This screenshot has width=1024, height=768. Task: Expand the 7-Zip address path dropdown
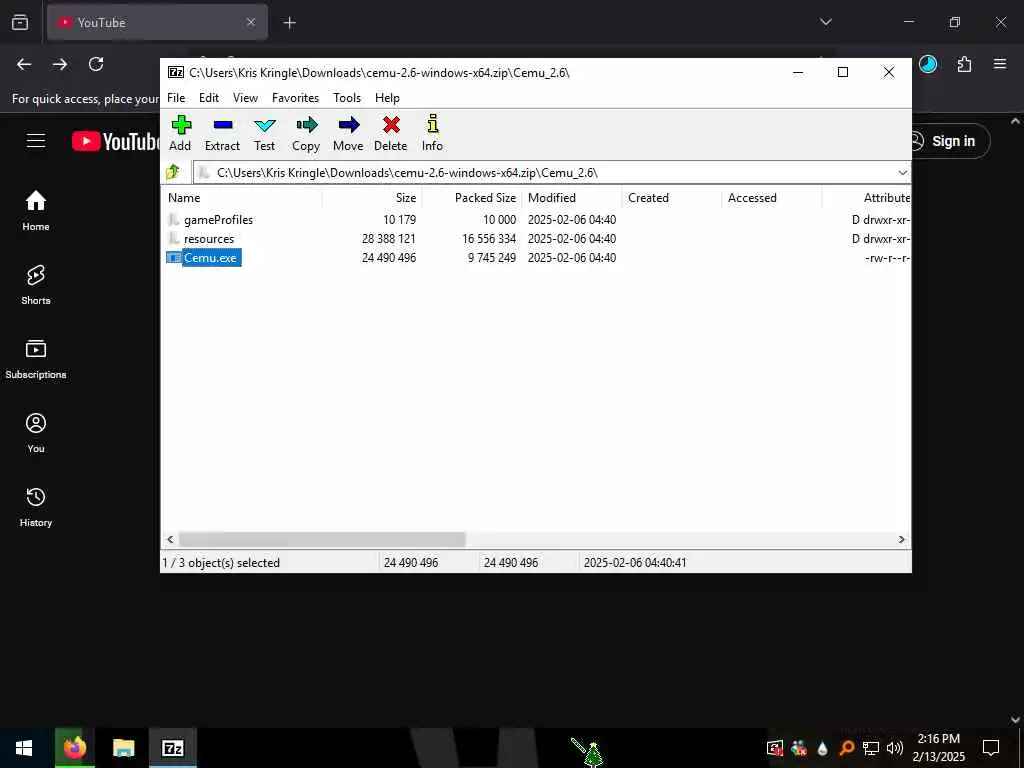click(902, 172)
